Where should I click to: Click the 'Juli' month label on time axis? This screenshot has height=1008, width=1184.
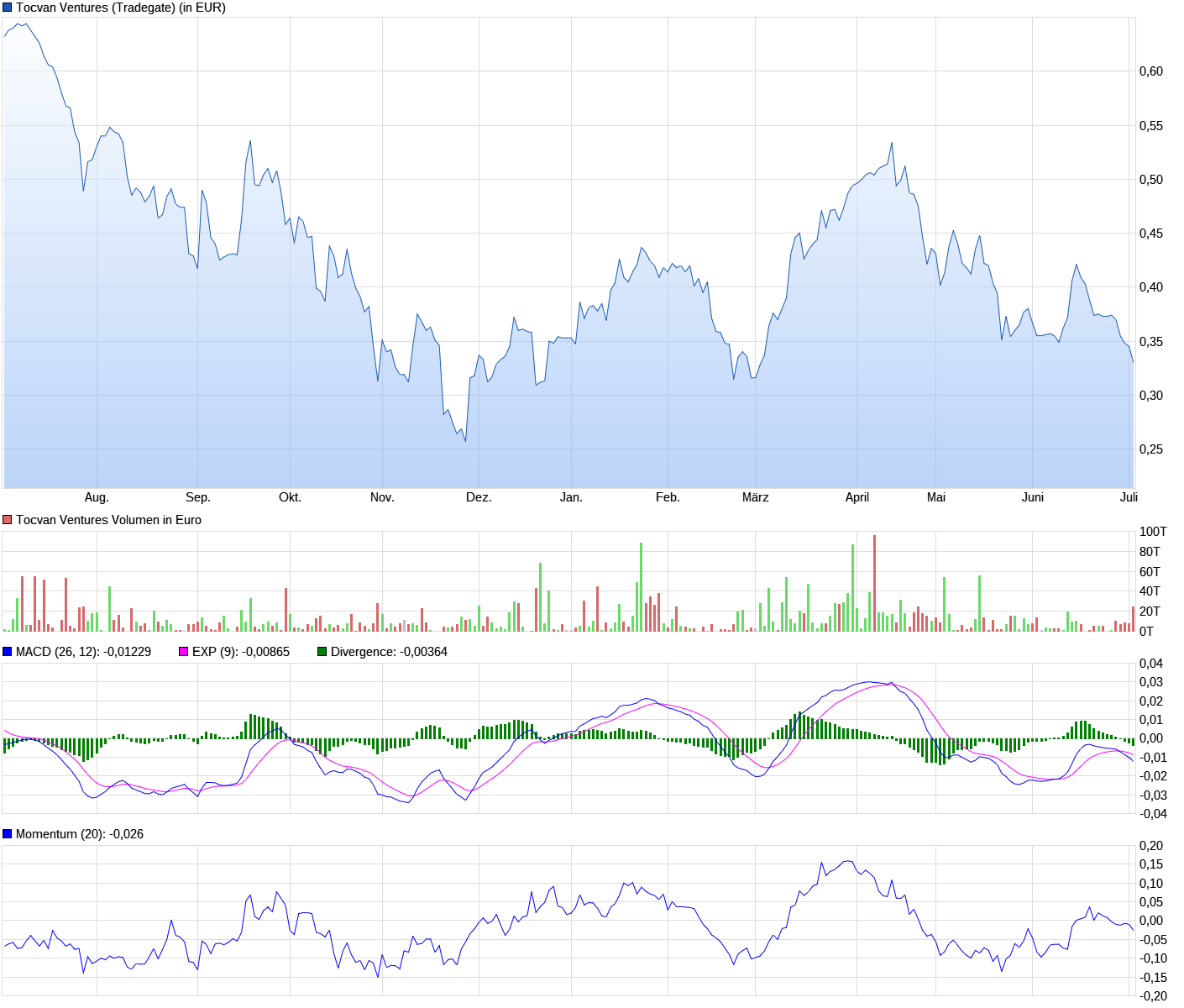1129,497
